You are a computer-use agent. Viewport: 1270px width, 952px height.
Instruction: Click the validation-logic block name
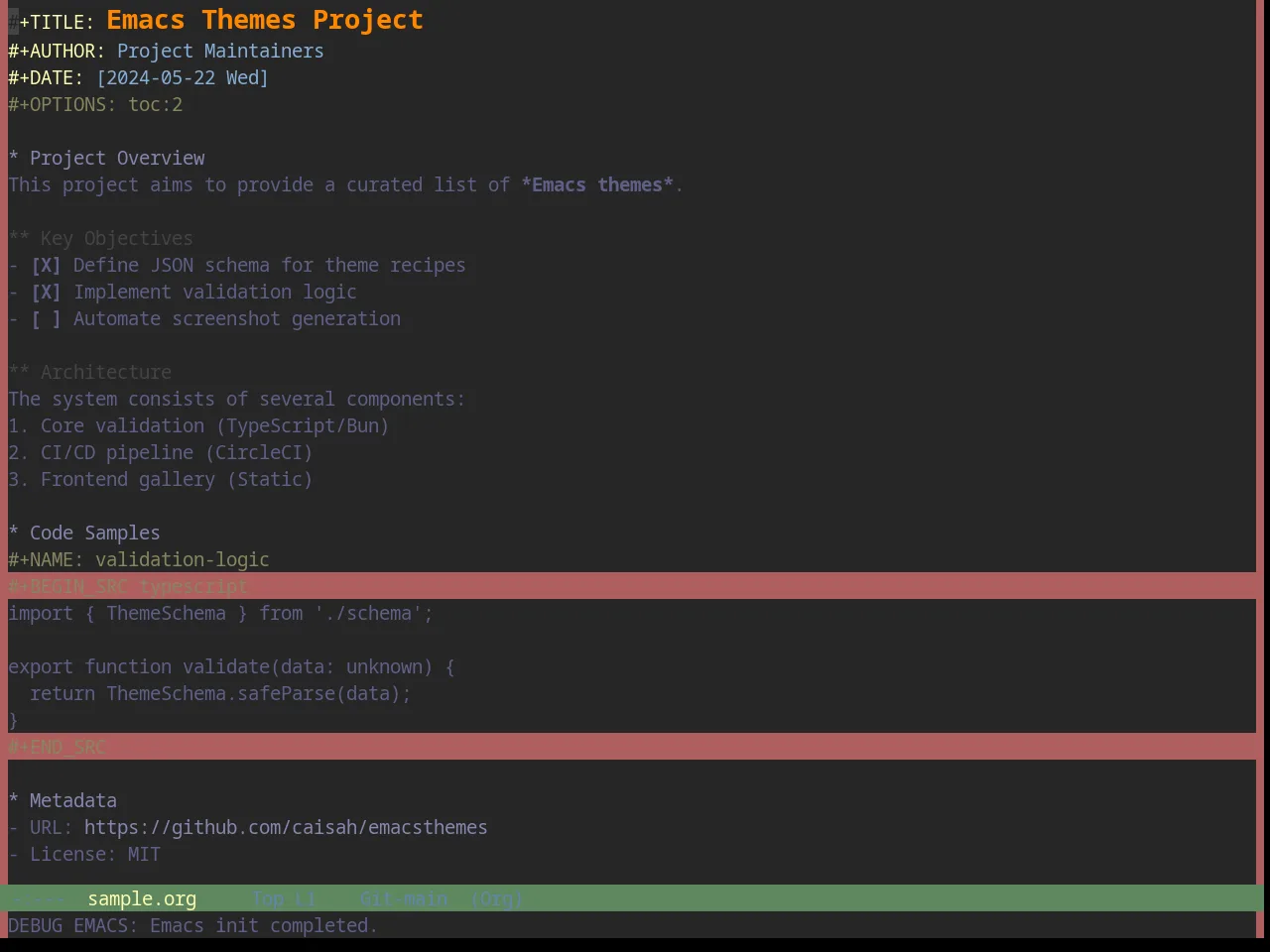click(x=183, y=559)
